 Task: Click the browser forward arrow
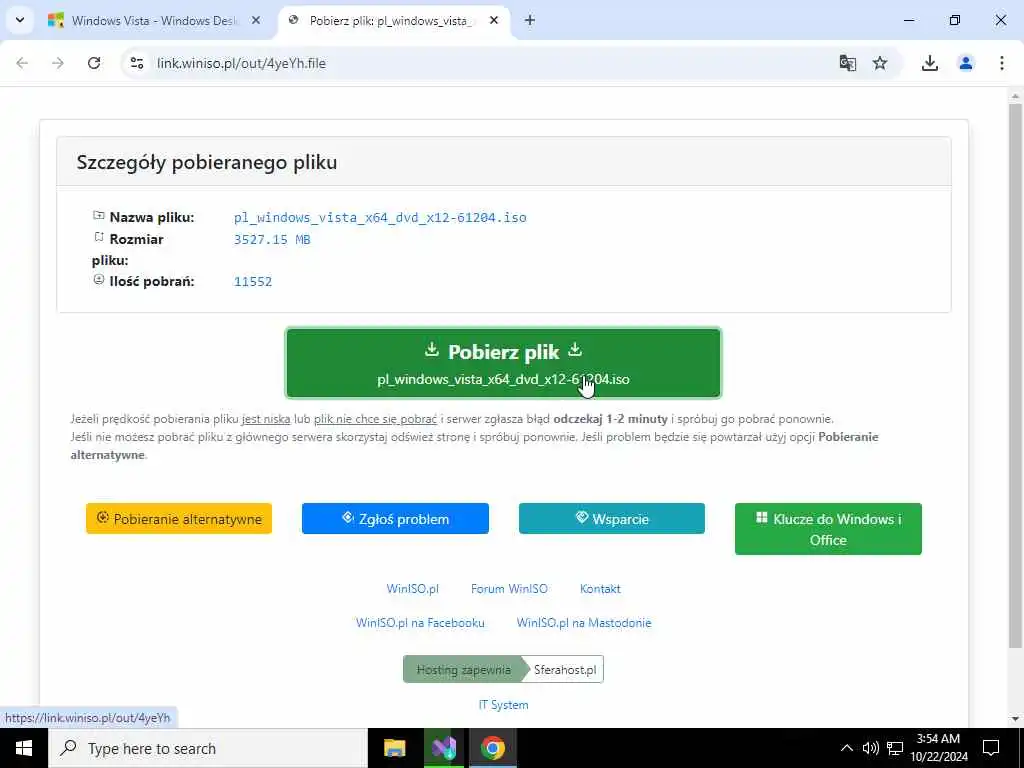tap(58, 63)
